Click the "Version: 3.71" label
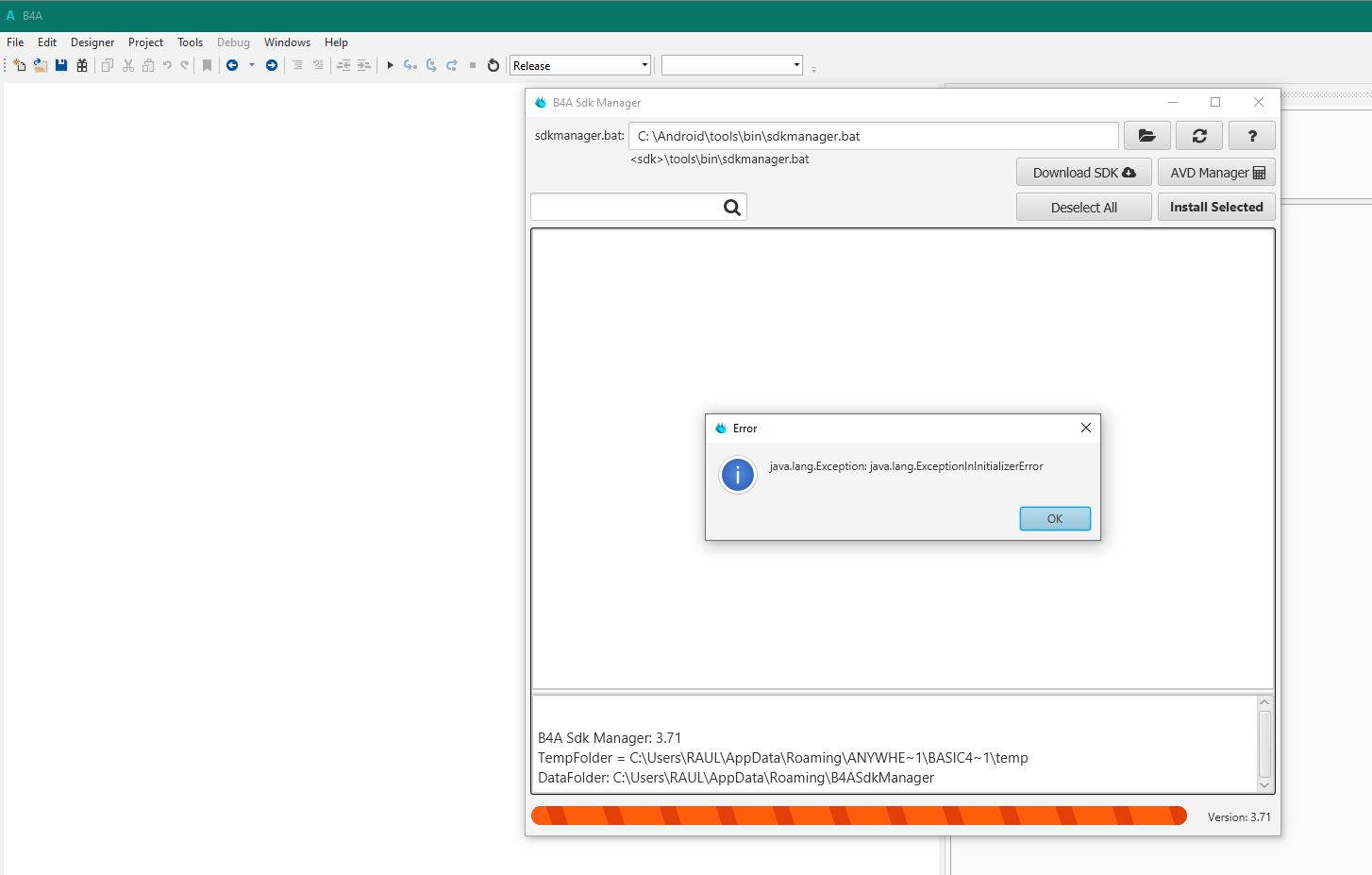The width and height of the screenshot is (1372, 875). click(1239, 817)
